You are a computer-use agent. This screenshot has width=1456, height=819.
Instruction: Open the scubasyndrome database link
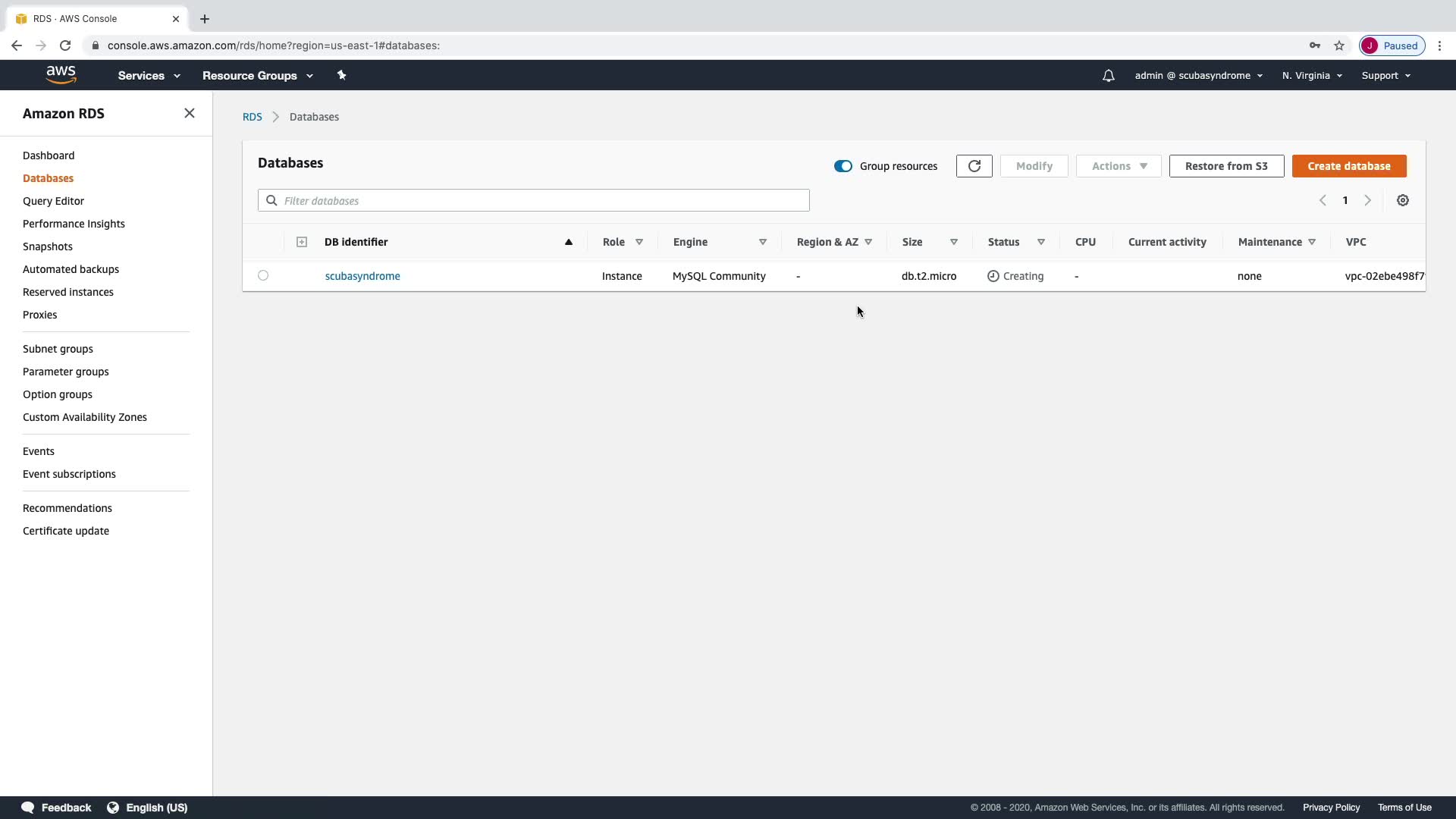click(362, 276)
